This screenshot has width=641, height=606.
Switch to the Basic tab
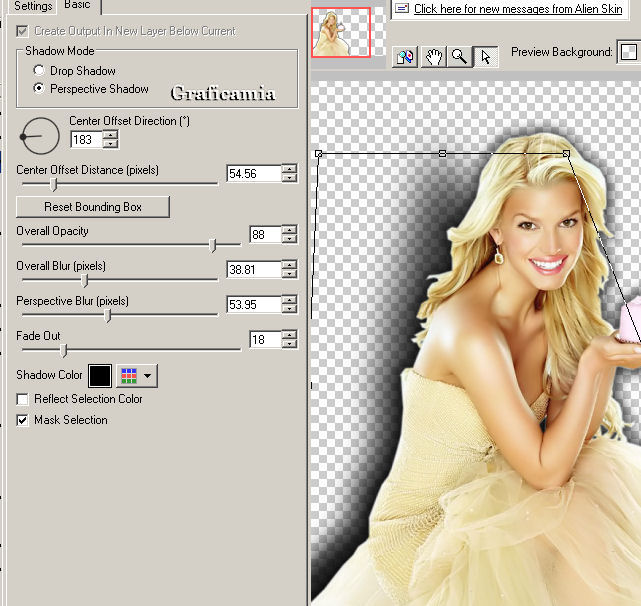(x=78, y=5)
